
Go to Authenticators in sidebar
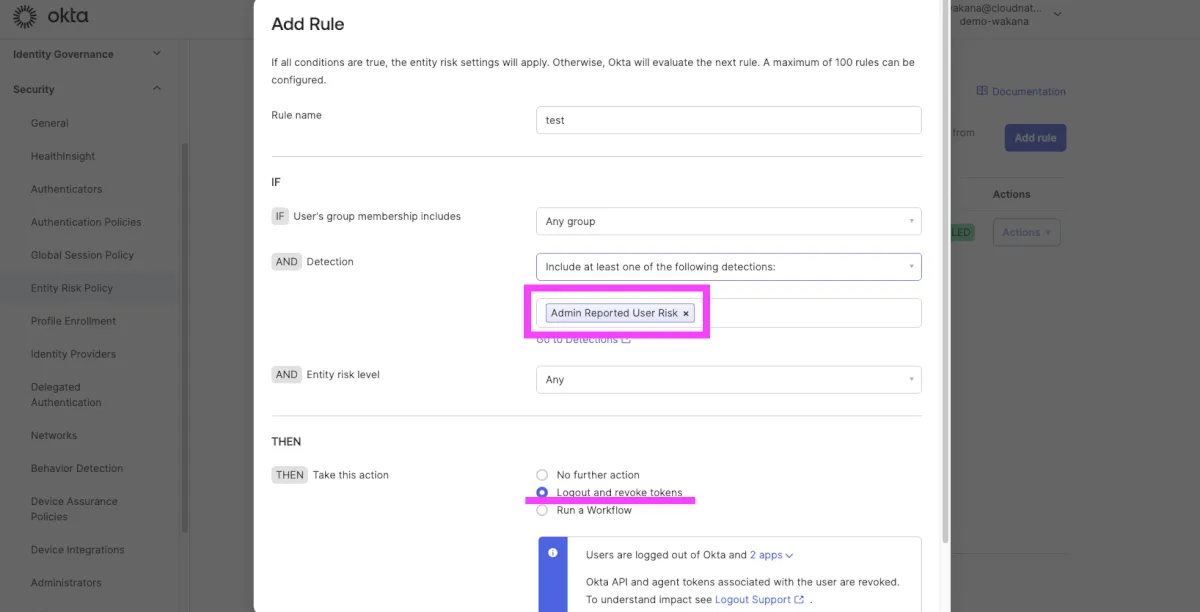[66, 189]
